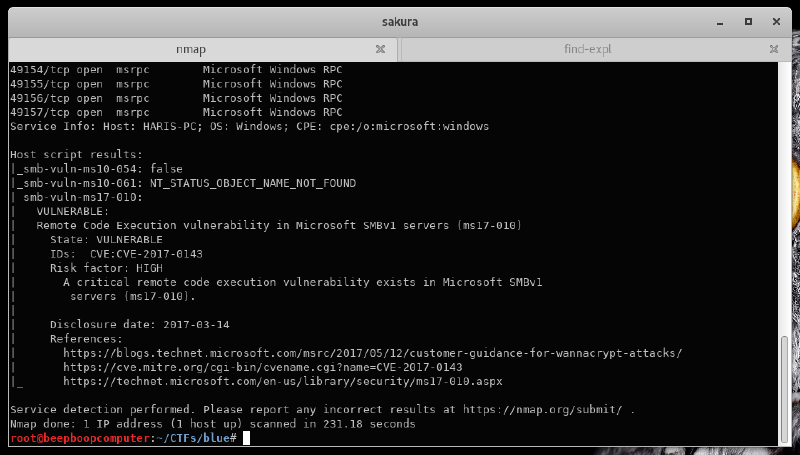The height and width of the screenshot is (455, 800).
Task: Click the terminal scrollbar thumb
Action: 784,388
